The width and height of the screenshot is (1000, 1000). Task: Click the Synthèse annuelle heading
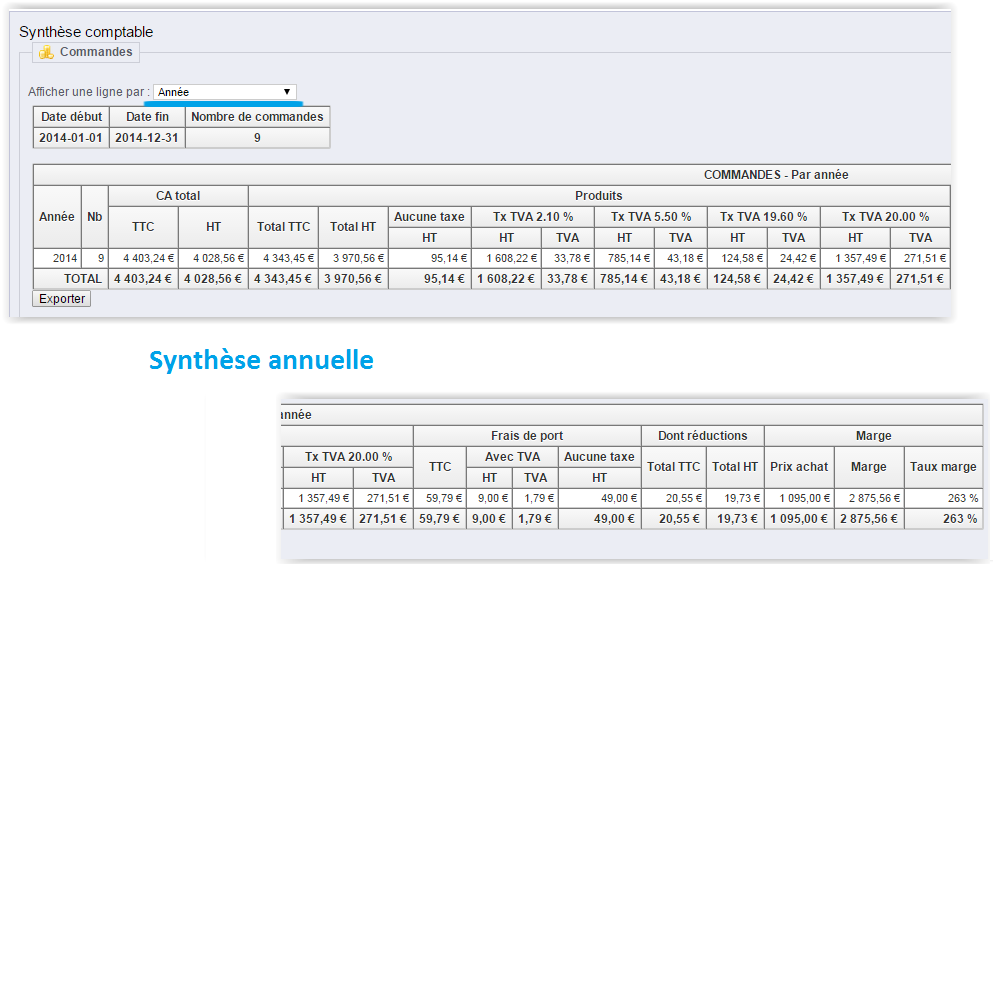pyautogui.click(x=261, y=360)
